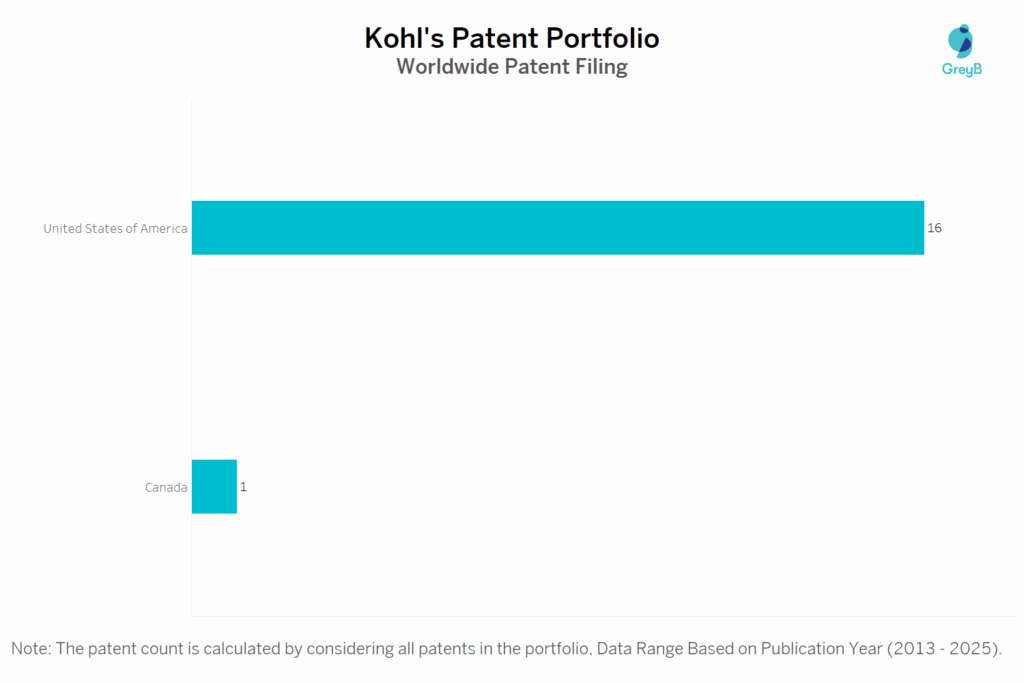Click the value label "16"

point(934,228)
